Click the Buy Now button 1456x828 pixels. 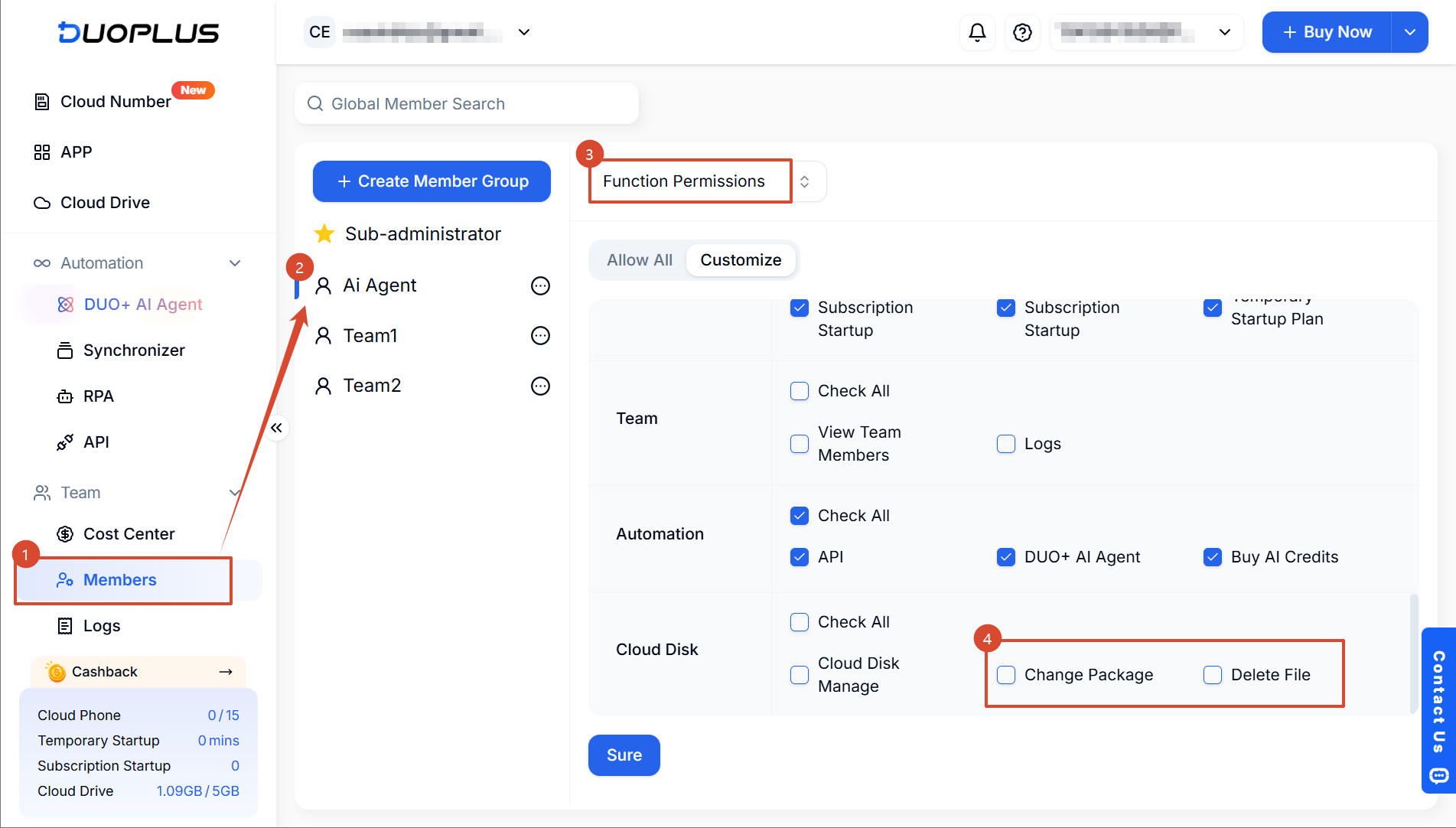1327,32
